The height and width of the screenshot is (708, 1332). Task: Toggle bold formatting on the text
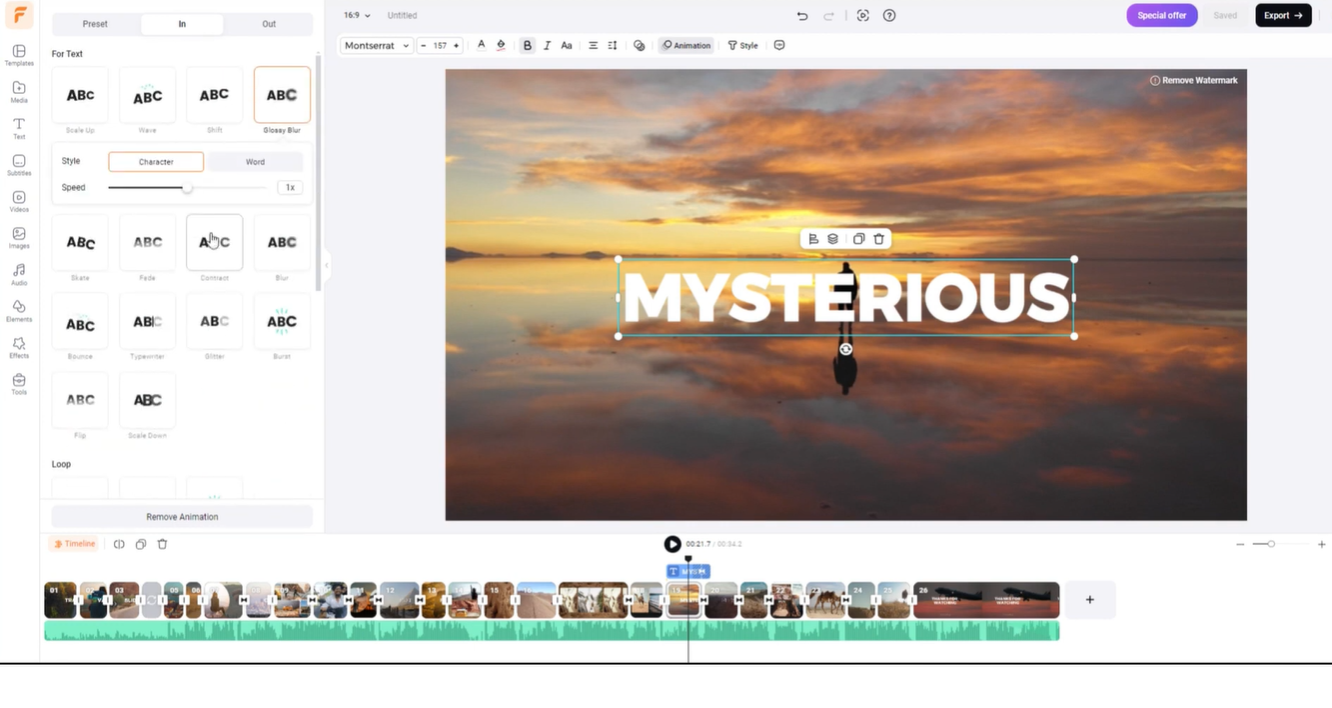click(527, 45)
